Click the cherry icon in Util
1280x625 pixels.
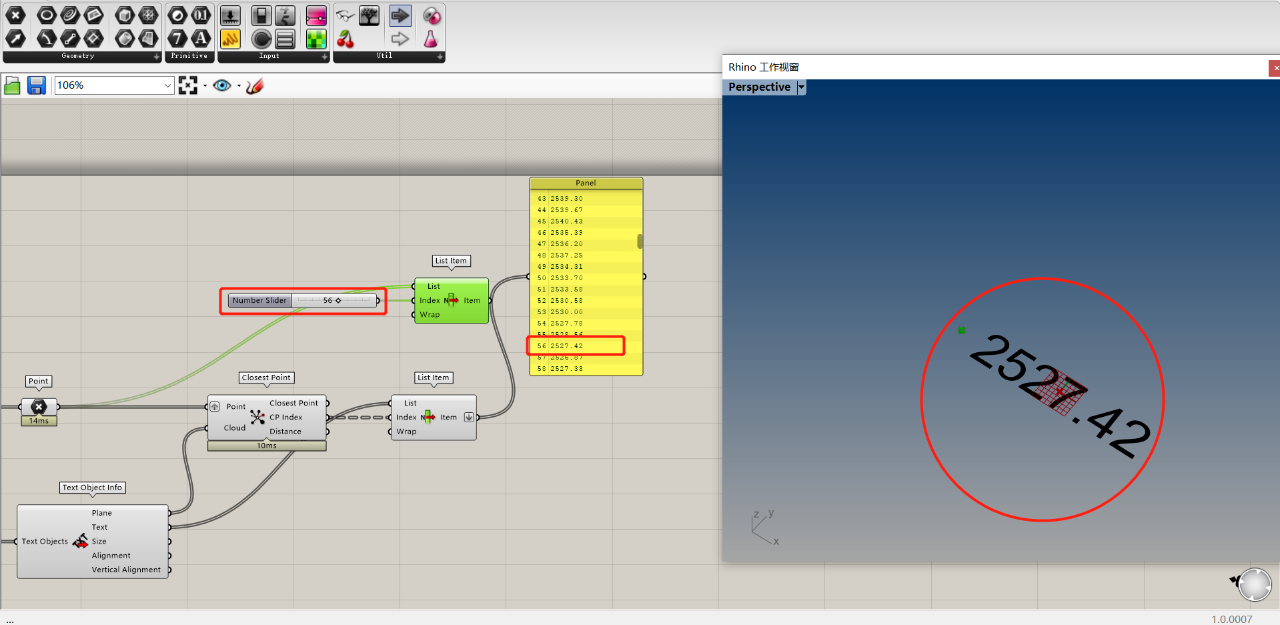tap(345, 39)
